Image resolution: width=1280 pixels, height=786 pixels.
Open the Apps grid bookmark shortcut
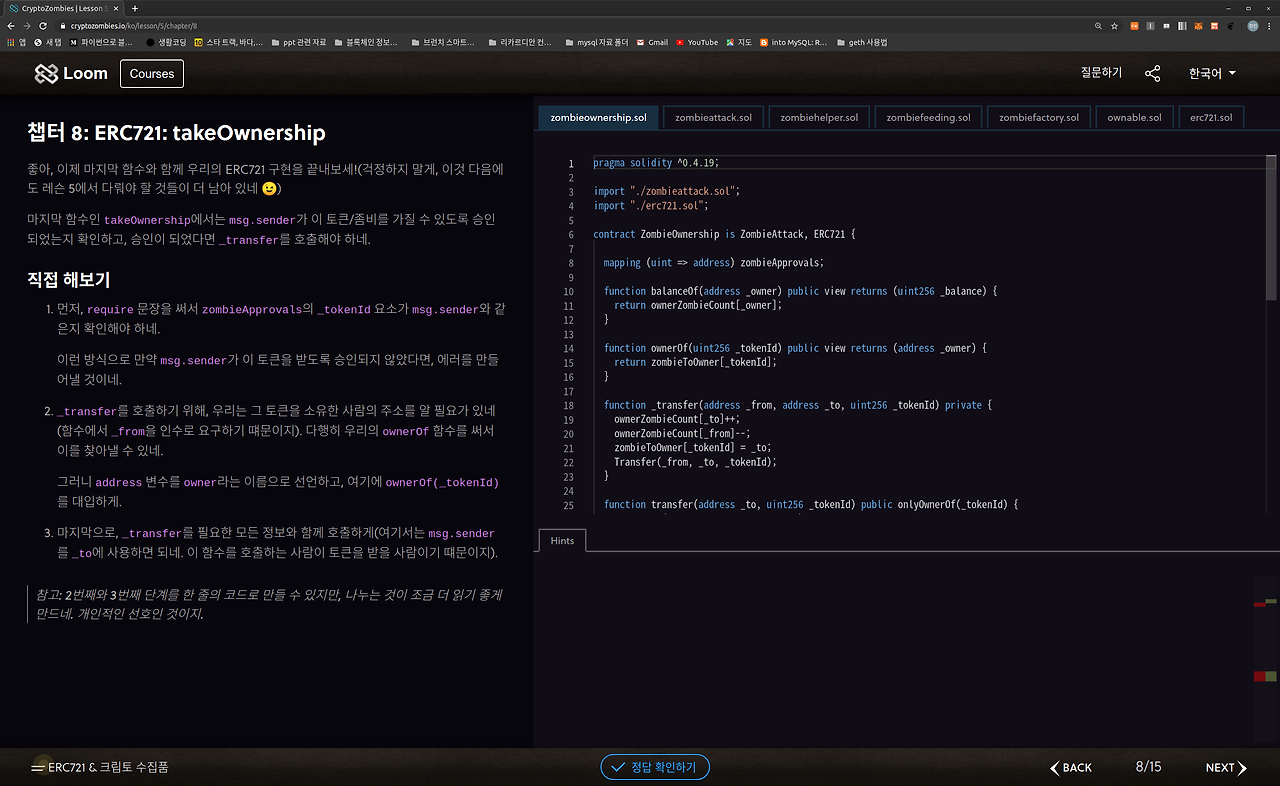[15, 42]
